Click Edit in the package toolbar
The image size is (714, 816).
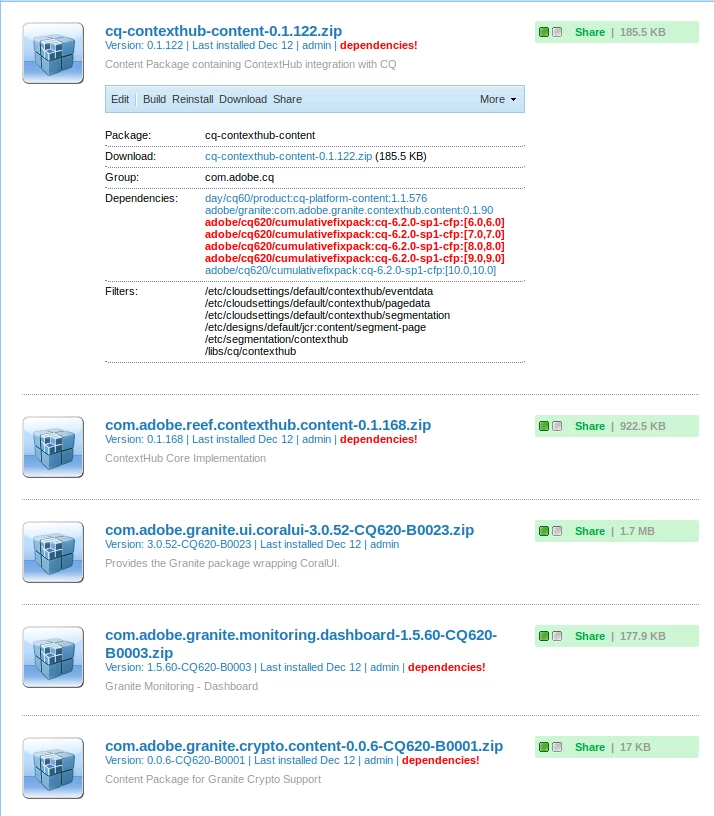pos(120,99)
